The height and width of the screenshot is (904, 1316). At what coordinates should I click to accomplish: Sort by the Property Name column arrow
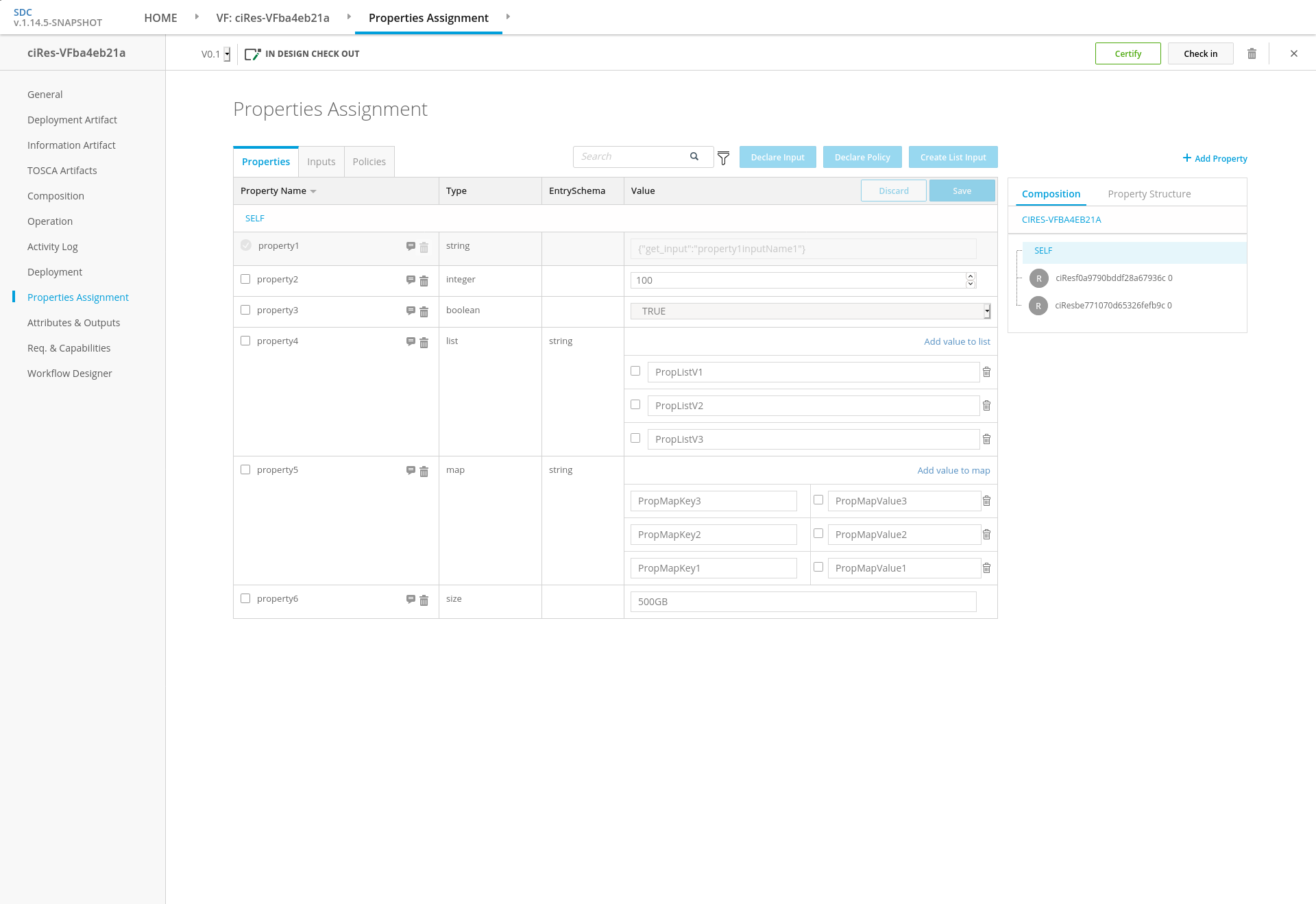tap(313, 191)
